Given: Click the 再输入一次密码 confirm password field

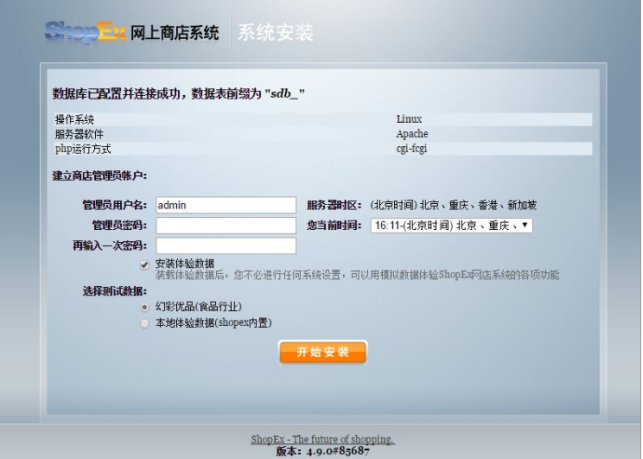Looking at the screenshot, I should pyautogui.click(x=225, y=245).
